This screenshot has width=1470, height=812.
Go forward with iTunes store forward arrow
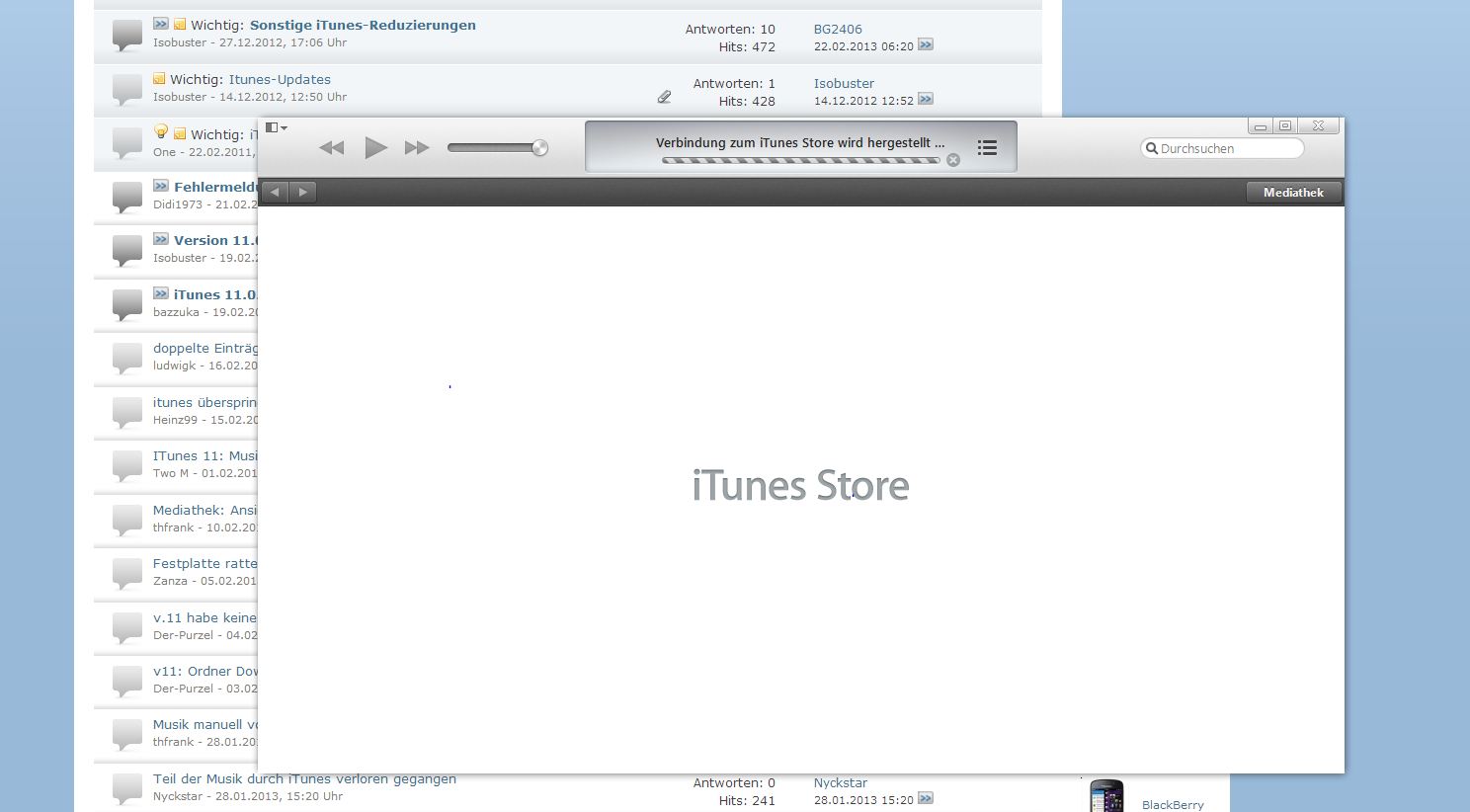303,192
